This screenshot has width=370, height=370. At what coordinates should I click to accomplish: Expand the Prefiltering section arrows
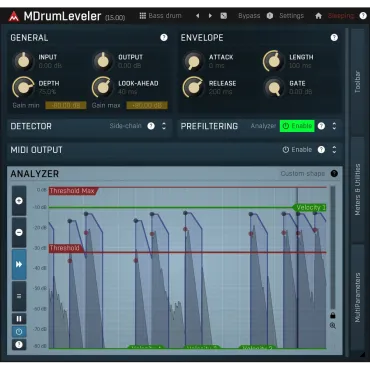(334, 126)
